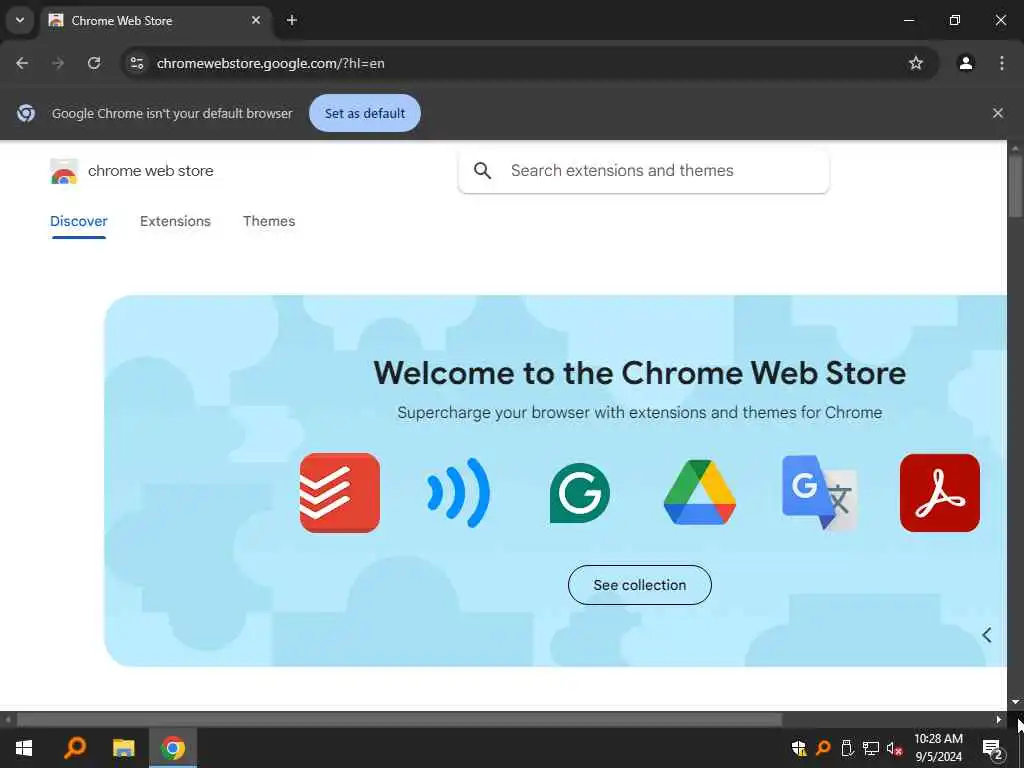View site information icon in address bar
This screenshot has height=768, width=1024.
tap(137, 63)
